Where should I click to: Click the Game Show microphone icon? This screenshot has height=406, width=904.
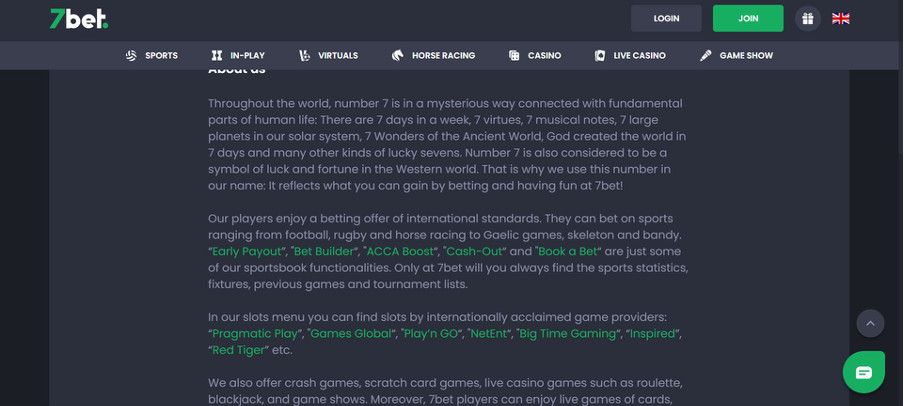click(x=706, y=56)
